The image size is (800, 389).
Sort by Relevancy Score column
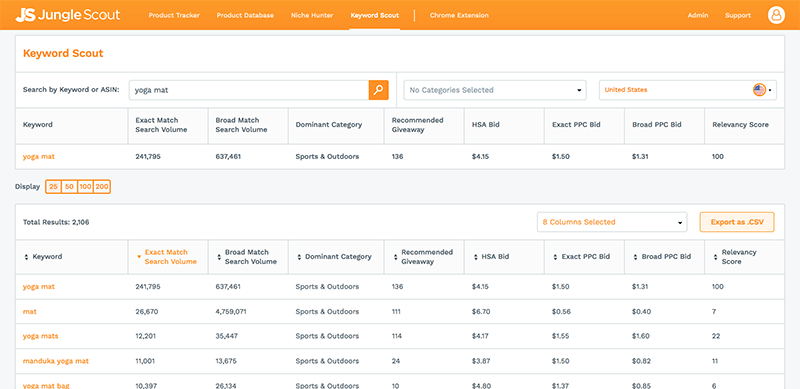tap(715, 257)
